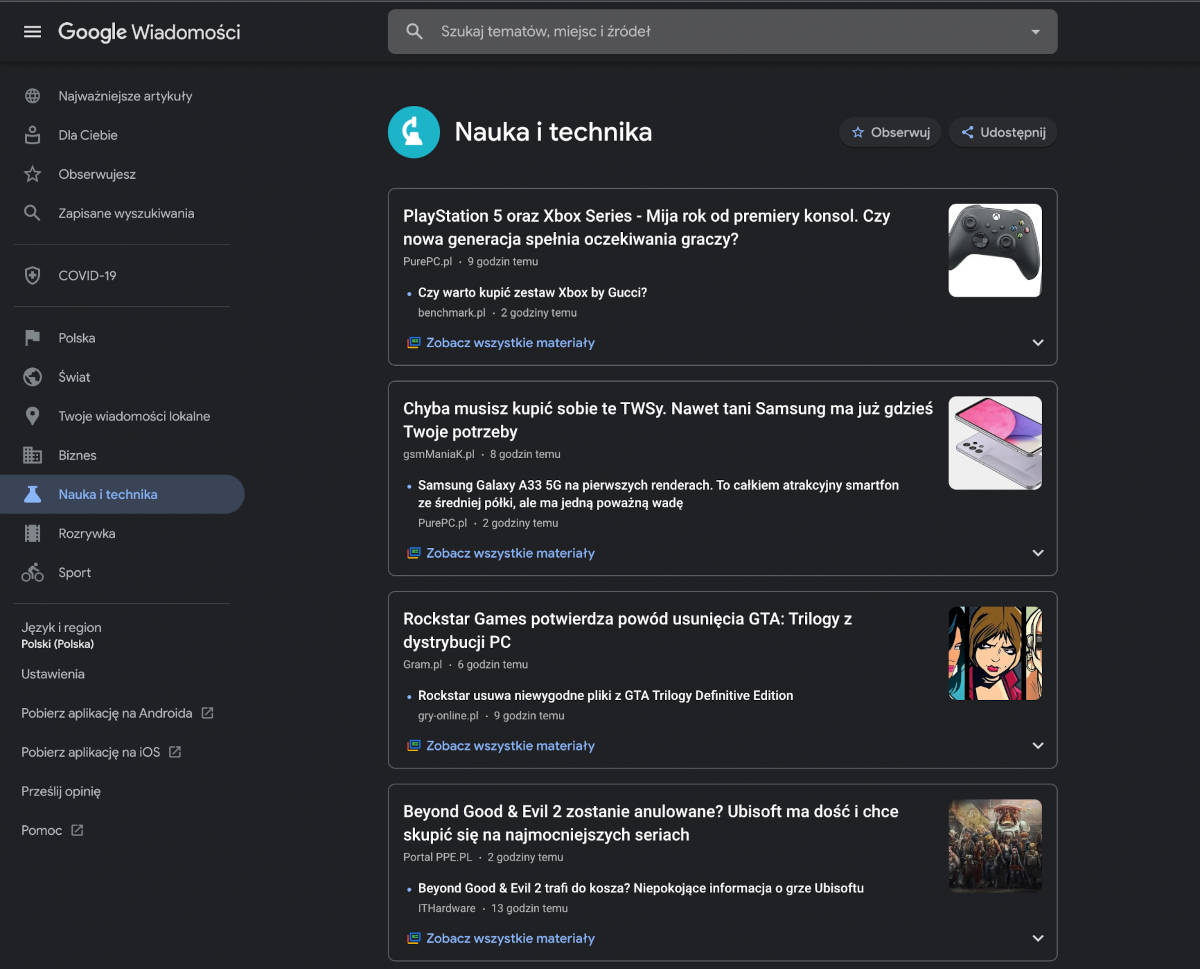Click the globe icon for Najważniejsze artykuły
The image size is (1200, 969).
click(x=33, y=96)
